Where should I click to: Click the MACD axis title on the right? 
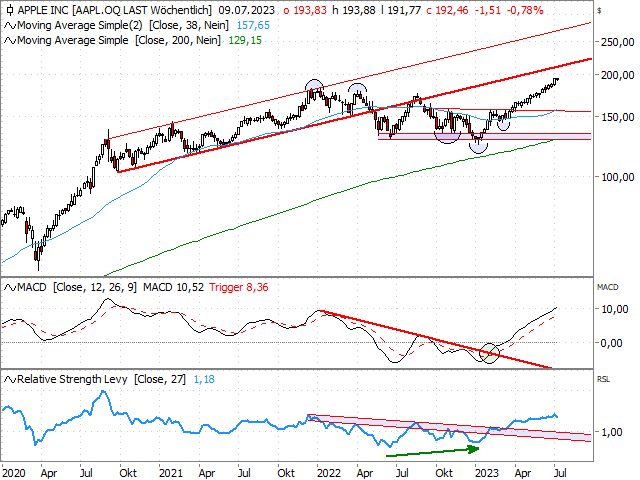(607, 287)
